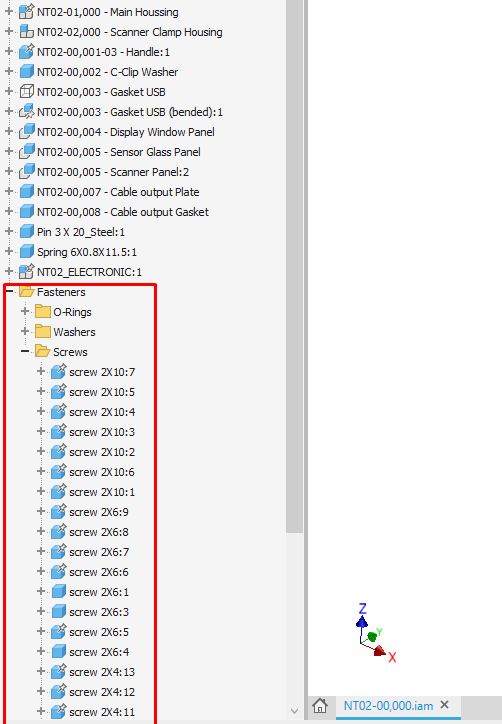Screen dimensions: 502x724
Task: Expand the O-Rings folder
Action: point(25,311)
